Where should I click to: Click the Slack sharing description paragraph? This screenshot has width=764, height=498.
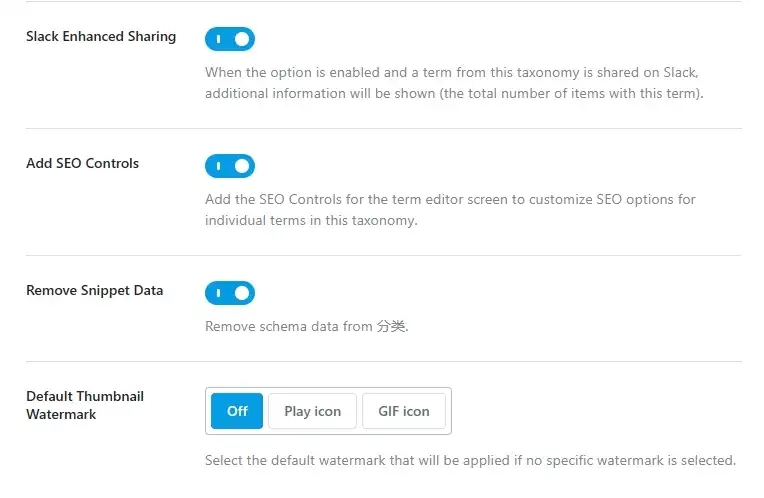pos(454,83)
